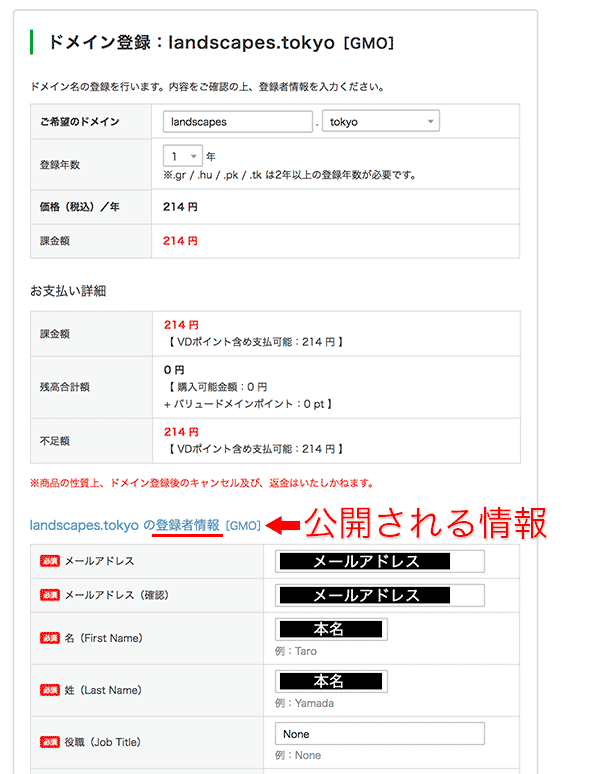The image size is (600, 774).
Task: Click the black 214 円 price value
Action: click(x=180, y=207)
